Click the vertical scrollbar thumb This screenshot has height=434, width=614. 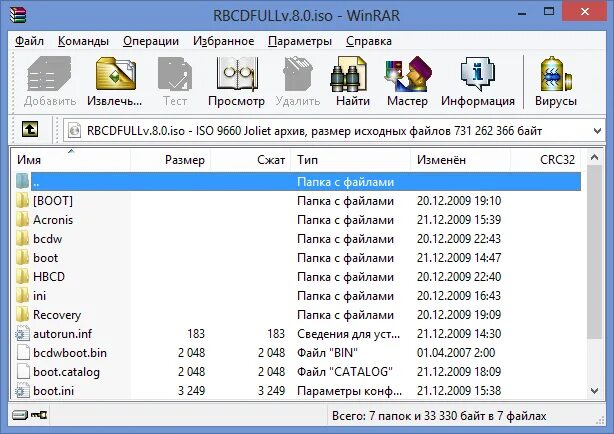(x=594, y=251)
